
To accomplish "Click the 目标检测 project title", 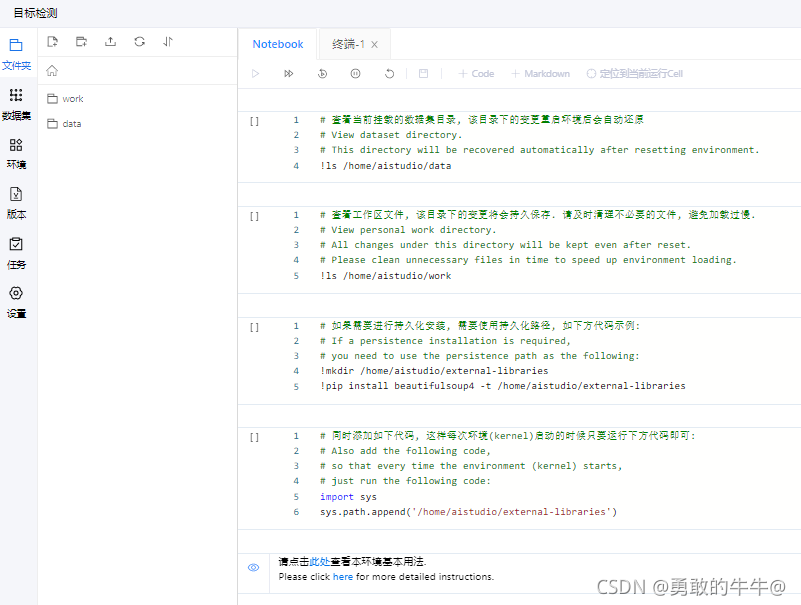I will pos(35,13).
